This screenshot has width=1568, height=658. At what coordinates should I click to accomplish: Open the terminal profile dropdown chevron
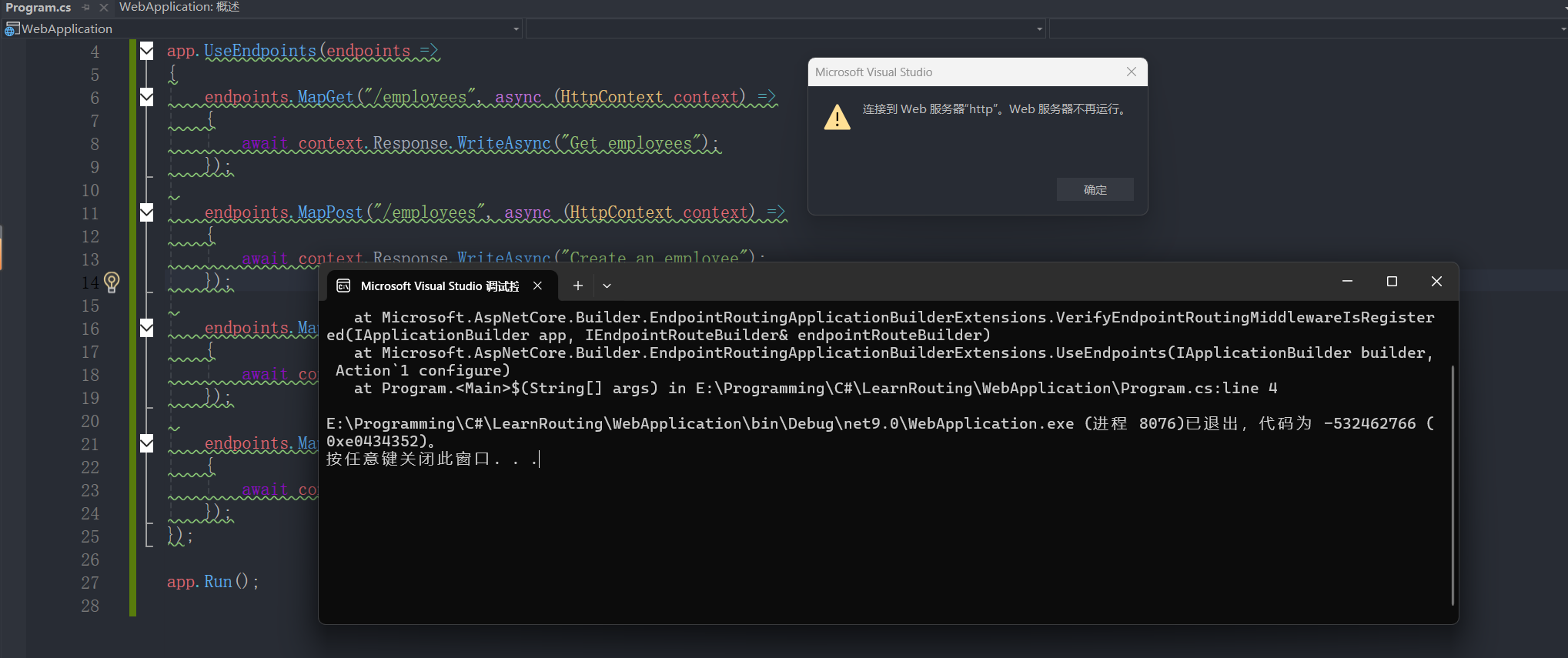(607, 286)
